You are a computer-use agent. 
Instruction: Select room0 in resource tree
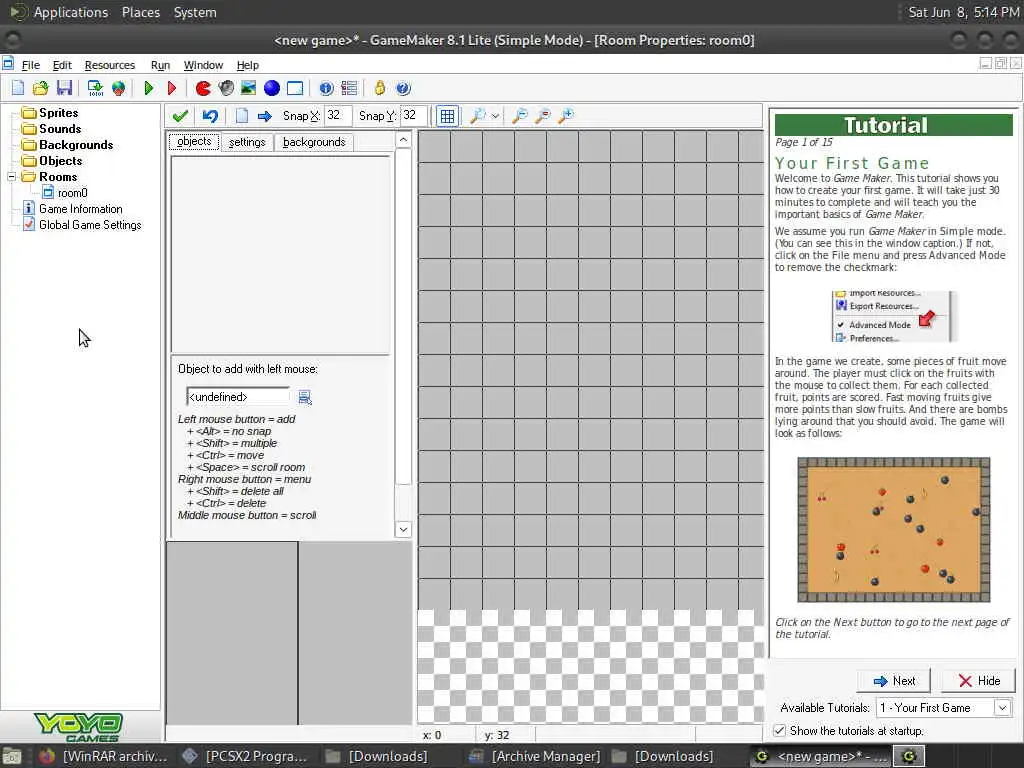pos(72,193)
